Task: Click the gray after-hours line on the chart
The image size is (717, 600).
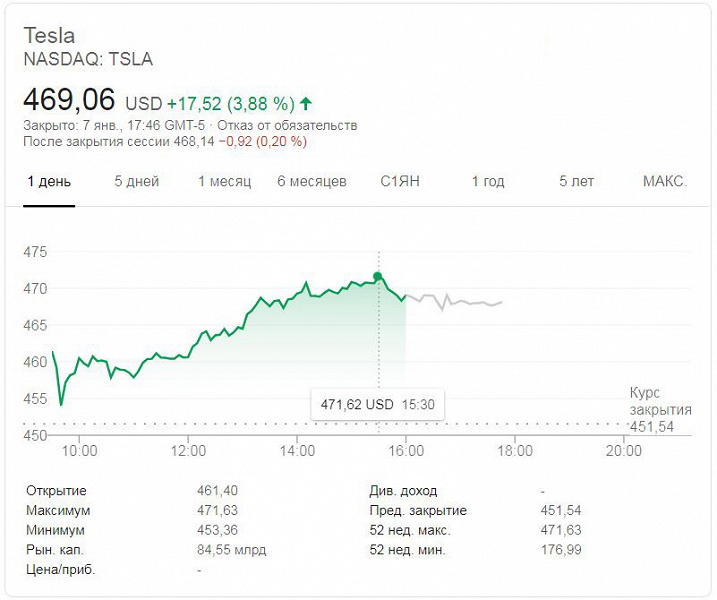Action: (470, 302)
